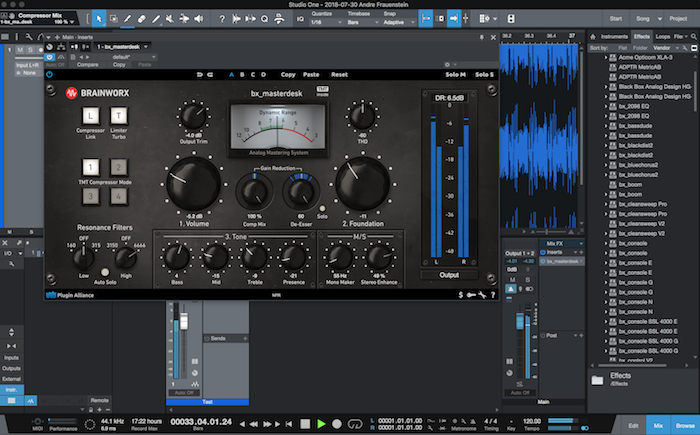Image resolution: width=700 pixels, height=435 pixels.
Task: Open the Browse panel tab
Action: tap(685, 426)
